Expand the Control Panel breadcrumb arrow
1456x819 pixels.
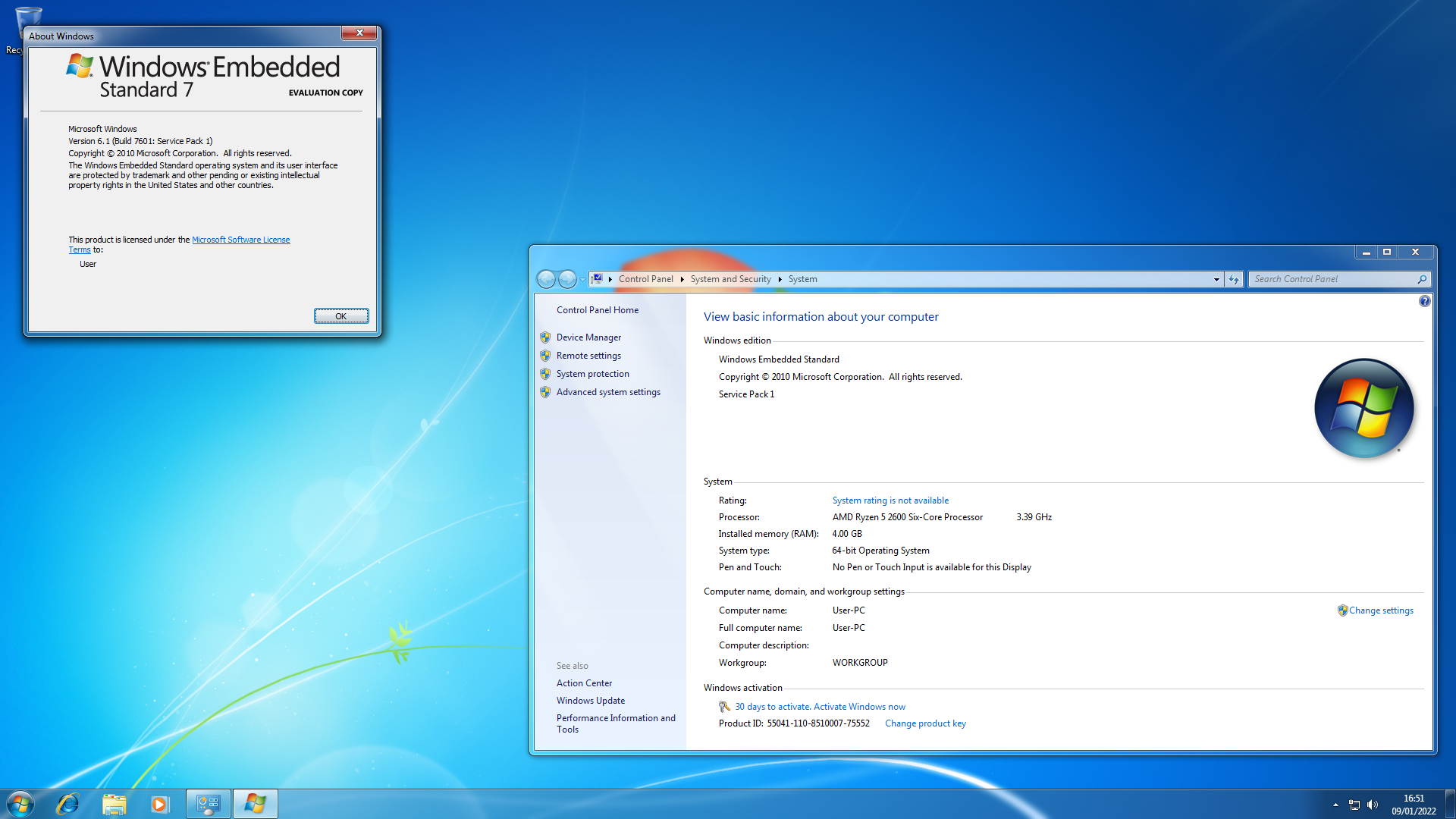(682, 279)
